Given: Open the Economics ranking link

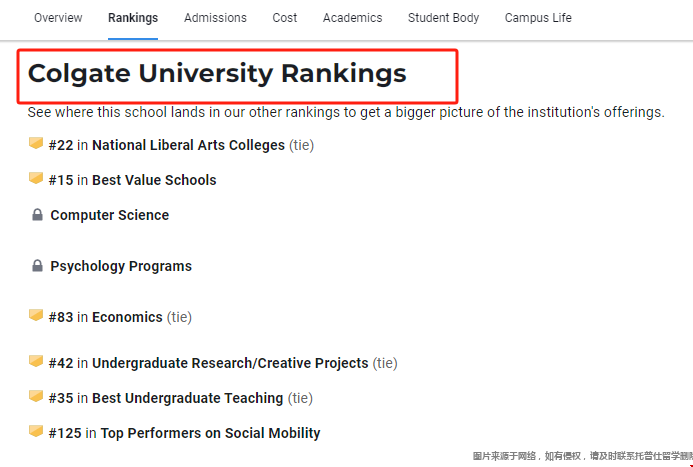Looking at the screenshot, I should (127, 317).
